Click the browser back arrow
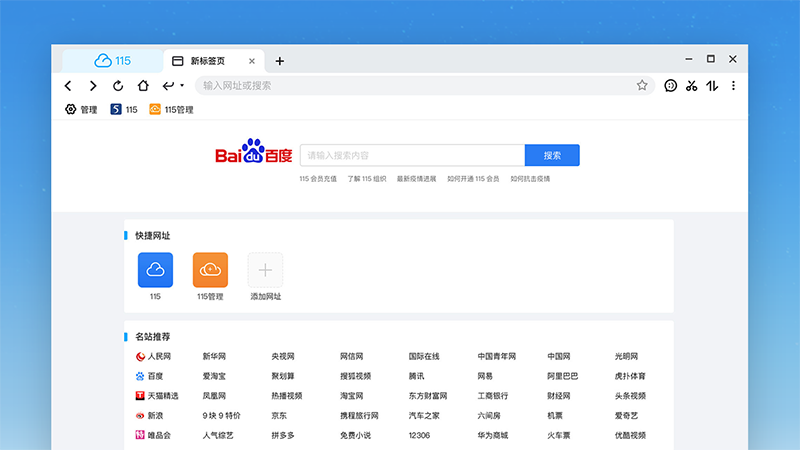800x450 pixels. (x=68, y=86)
